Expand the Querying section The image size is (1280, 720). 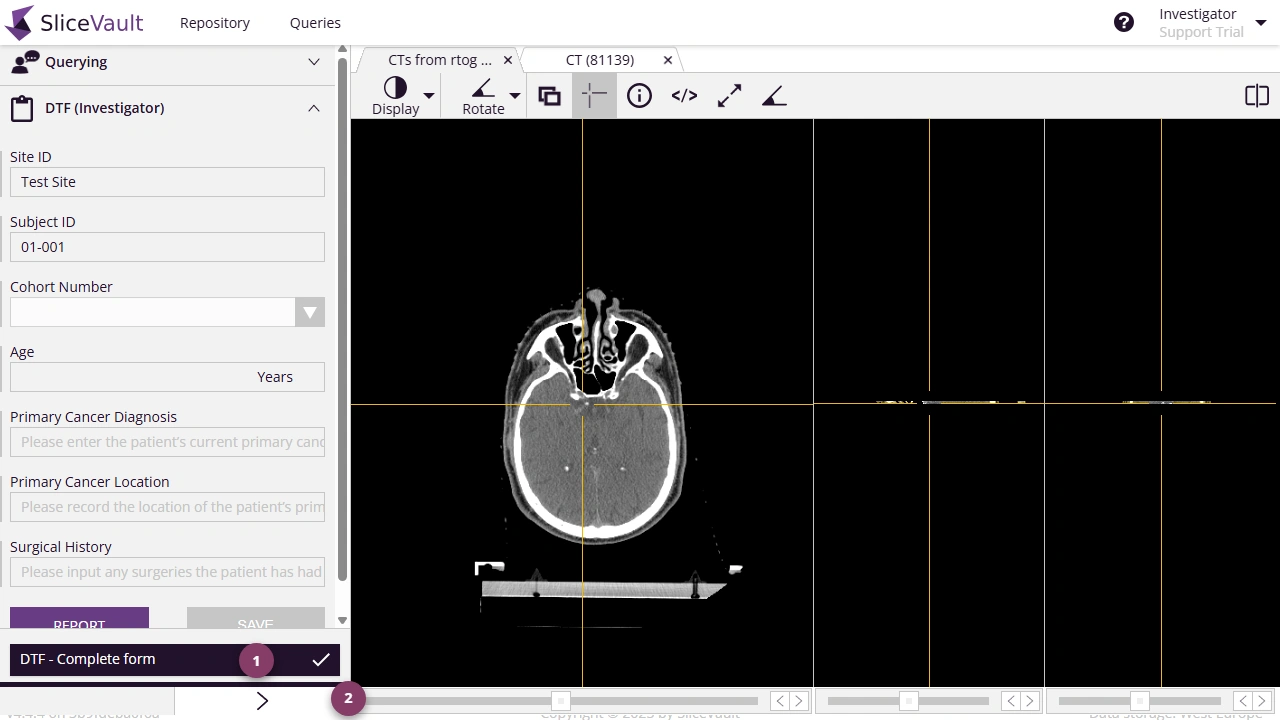(x=314, y=62)
